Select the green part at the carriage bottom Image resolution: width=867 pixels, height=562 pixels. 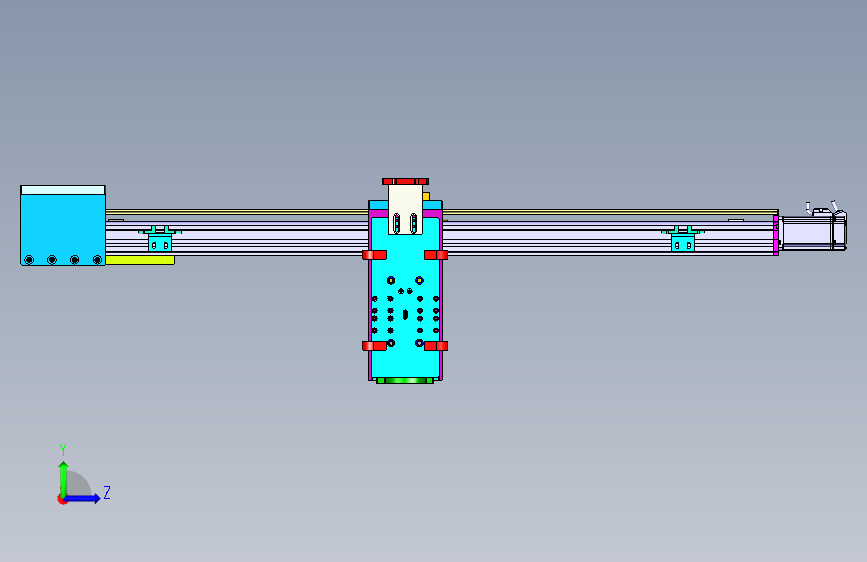tap(405, 381)
